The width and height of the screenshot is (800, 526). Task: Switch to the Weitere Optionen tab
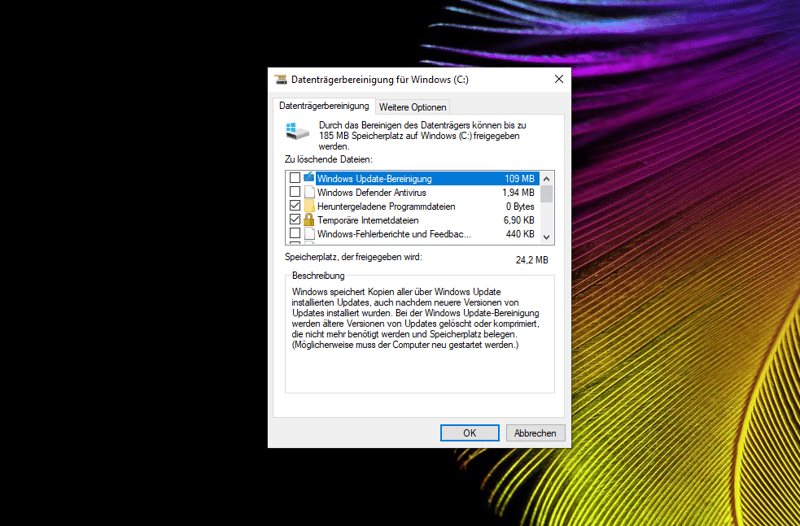click(412, 107)
